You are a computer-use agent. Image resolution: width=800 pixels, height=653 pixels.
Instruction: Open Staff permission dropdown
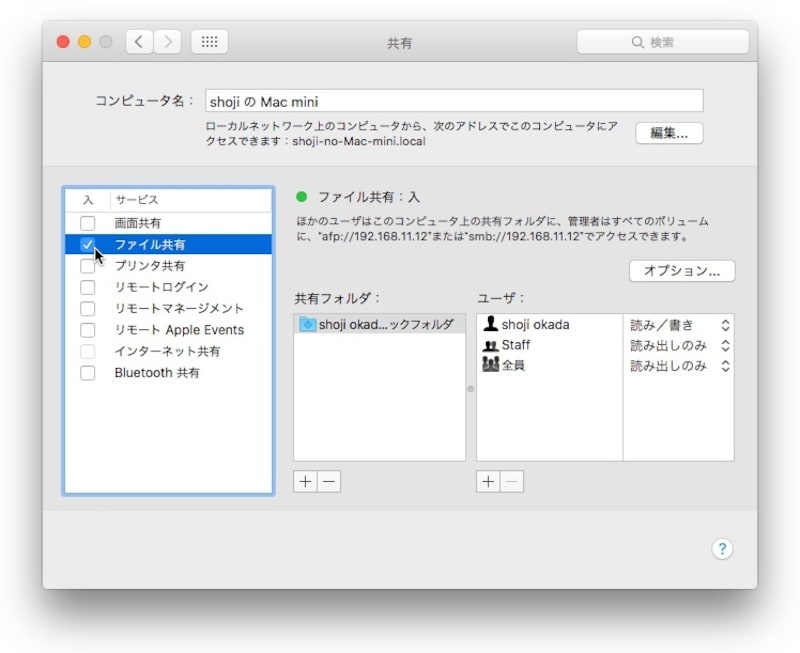pos(725,345)
